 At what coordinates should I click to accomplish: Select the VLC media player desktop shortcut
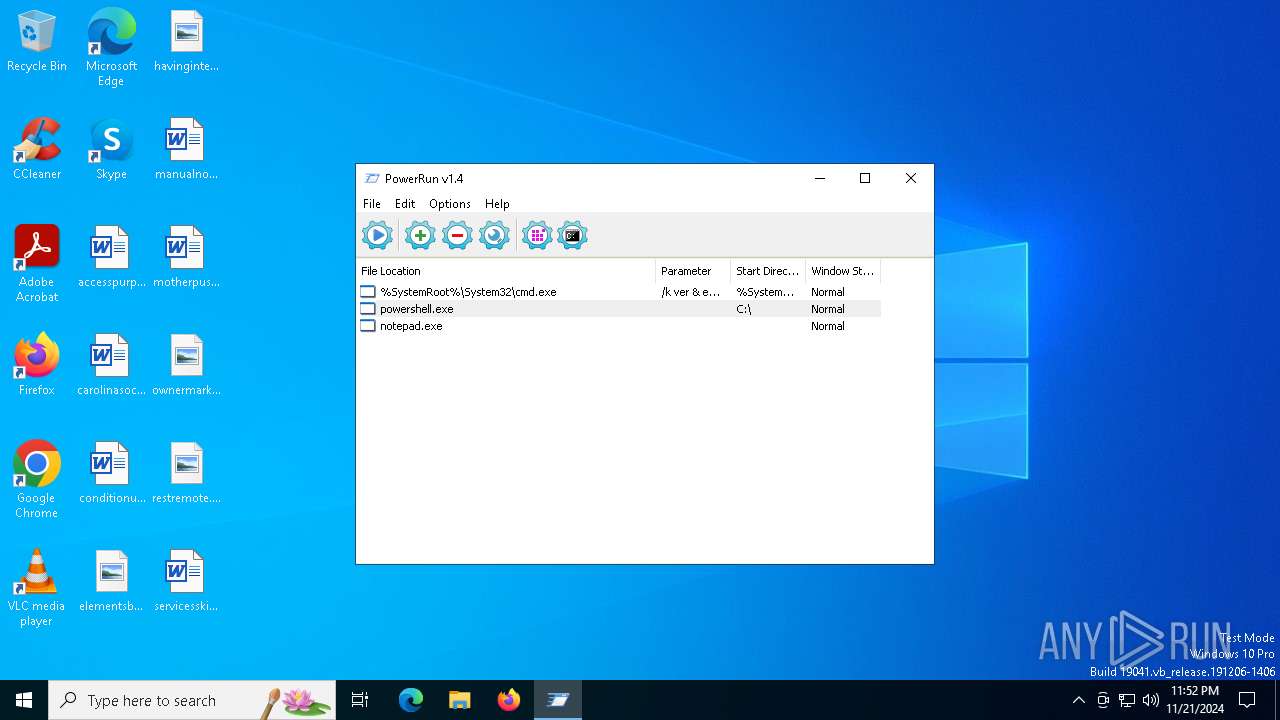[x=37, y=588]
